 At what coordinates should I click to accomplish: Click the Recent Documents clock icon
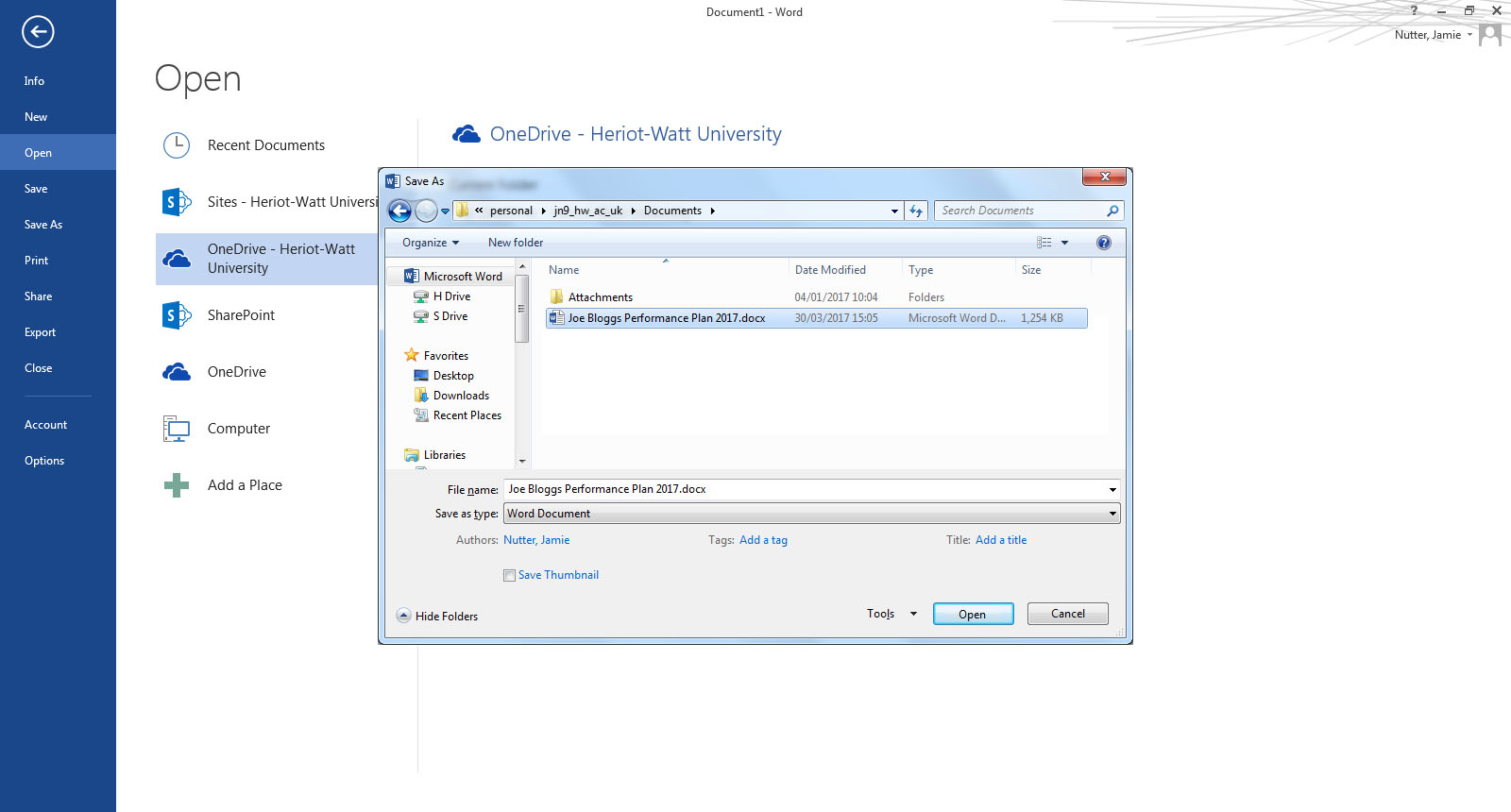[x=177, y=144]
